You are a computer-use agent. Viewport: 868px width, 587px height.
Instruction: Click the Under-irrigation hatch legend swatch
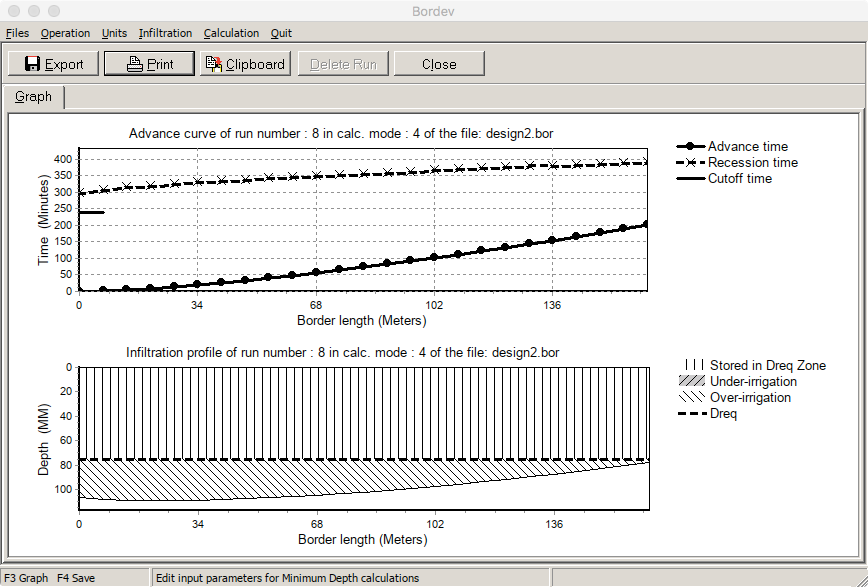point(690,381)
